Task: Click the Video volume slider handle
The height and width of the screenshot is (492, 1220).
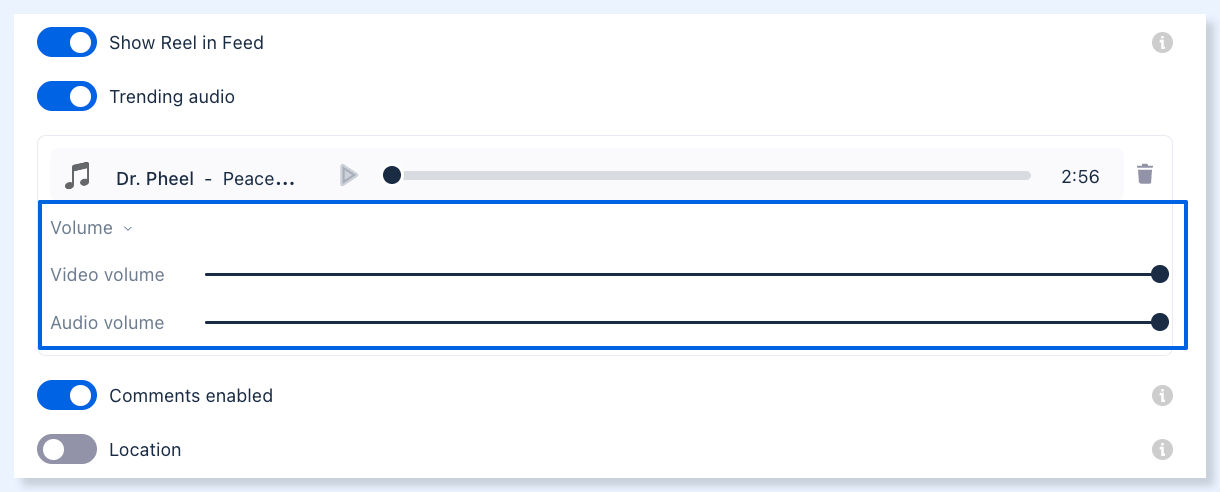Action: click(x=1160, y=274)
